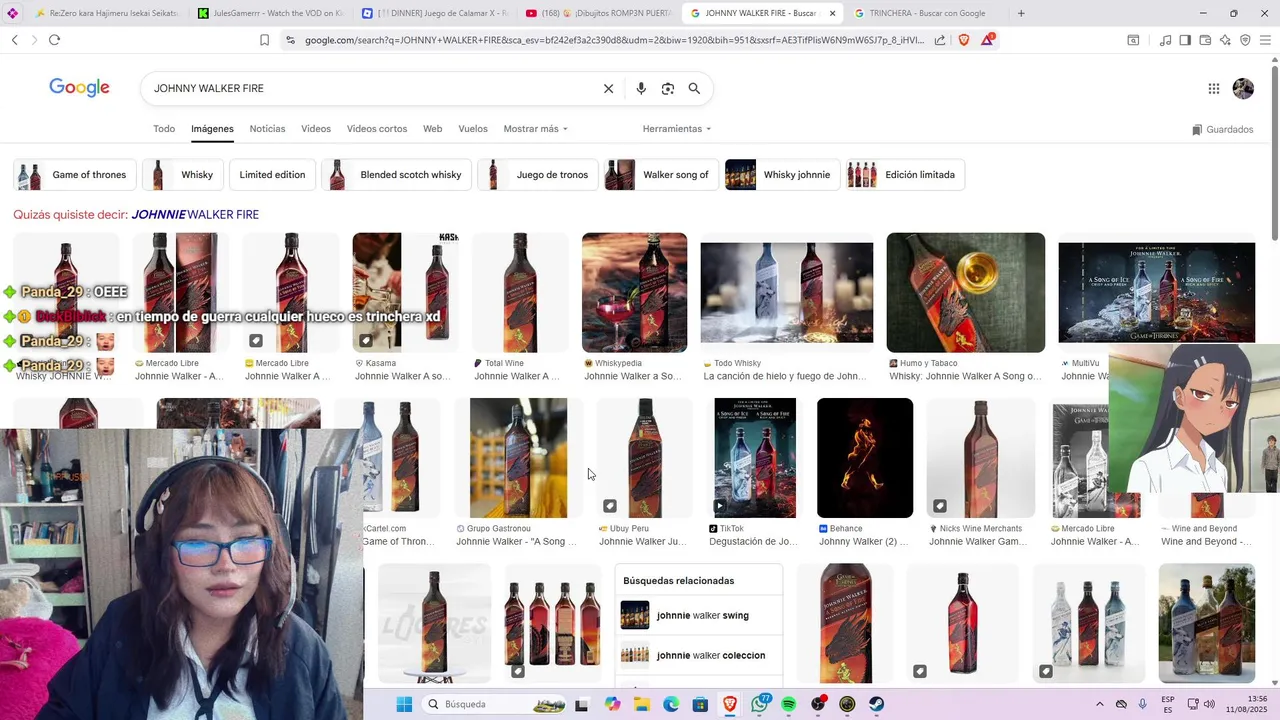Open the Brave playlist music note icon
1280x720 pixels.
[x=1165, y=40]
